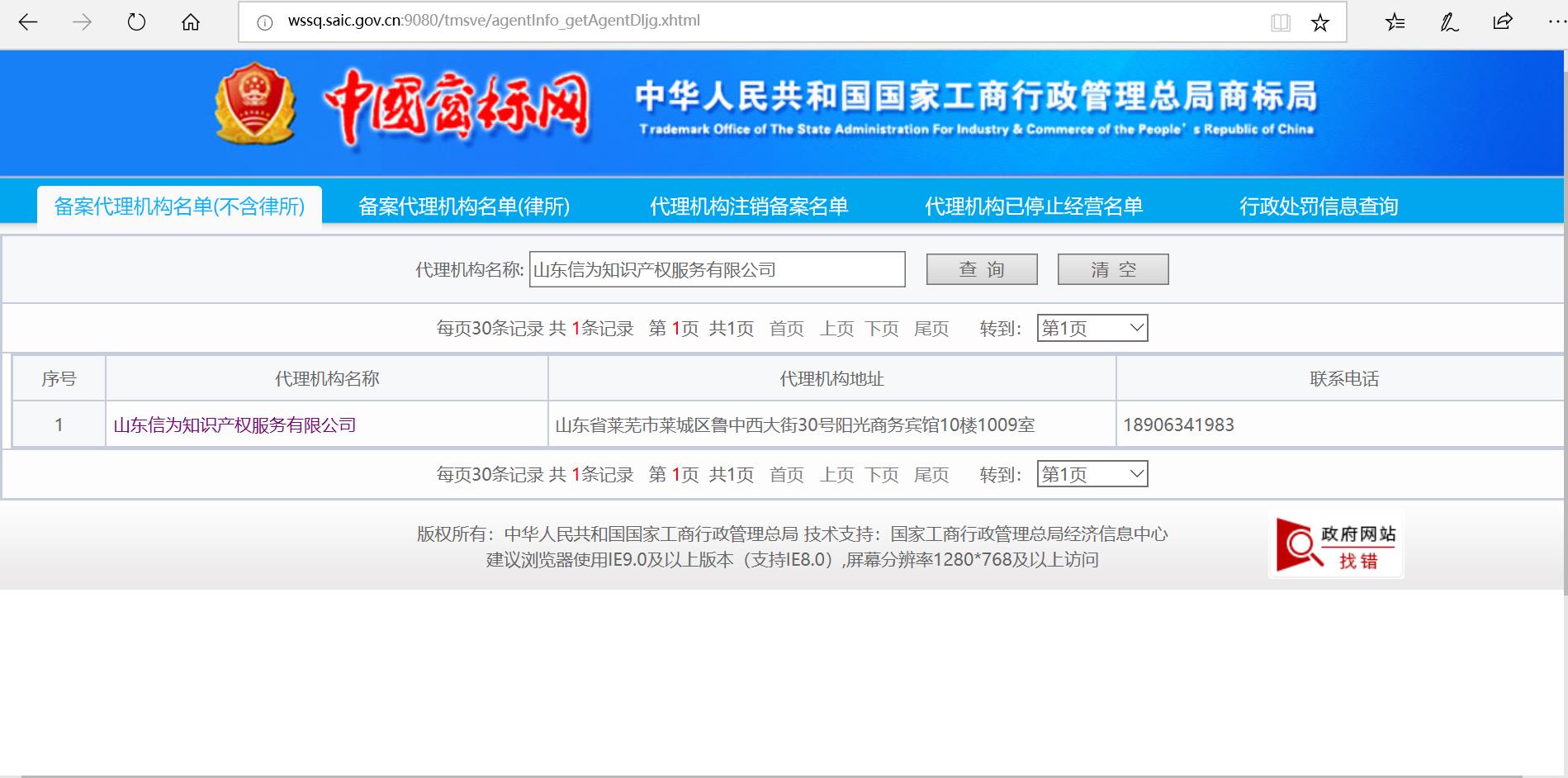Open 行政处罚信息查询 tab

click(1319, 206)
